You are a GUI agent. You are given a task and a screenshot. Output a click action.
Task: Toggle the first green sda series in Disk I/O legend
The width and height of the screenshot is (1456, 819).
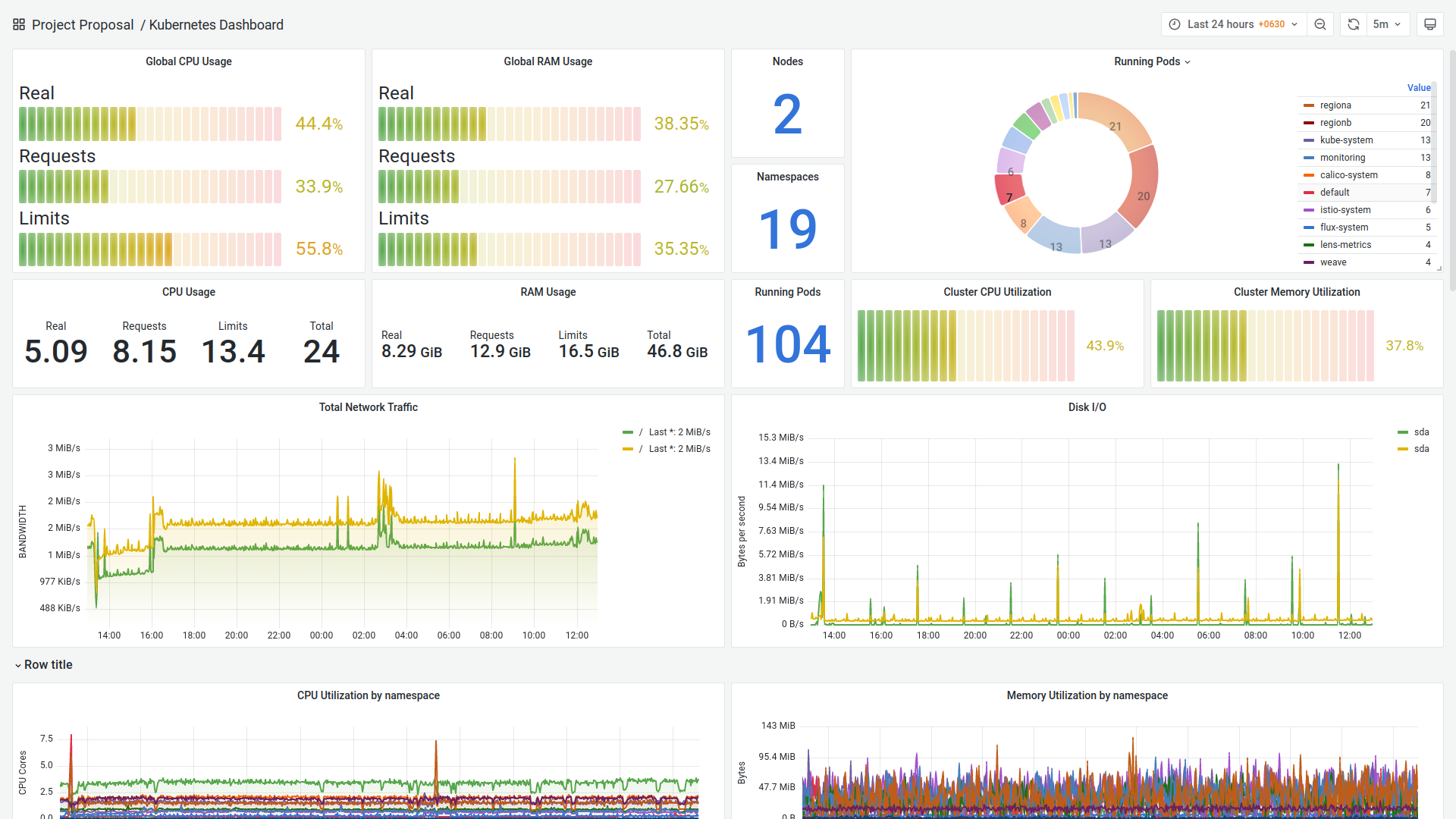(x=1421, y=432)
